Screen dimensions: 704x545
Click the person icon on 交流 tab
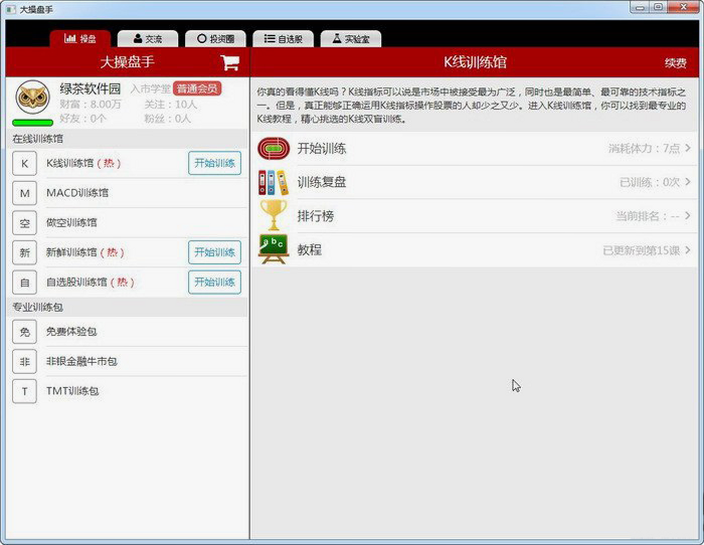137,39
